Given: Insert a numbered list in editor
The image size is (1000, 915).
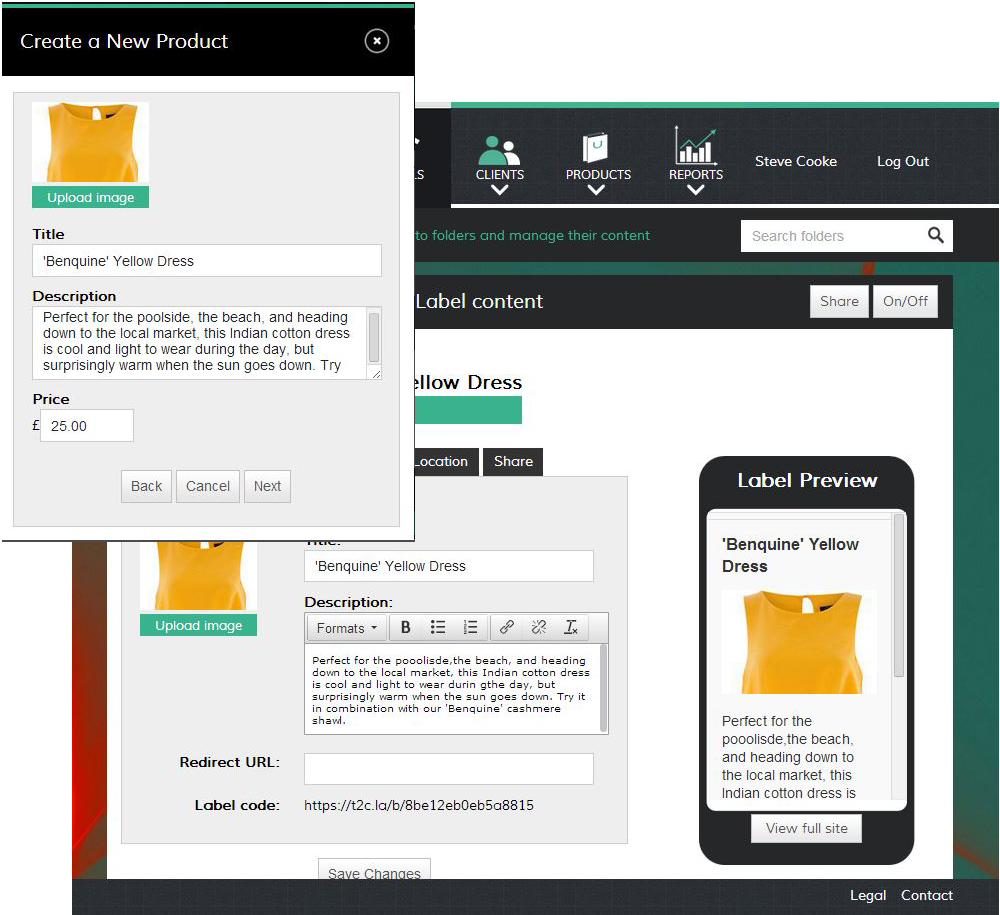Looking at the screenshot, I should click(x=470, y=628).
